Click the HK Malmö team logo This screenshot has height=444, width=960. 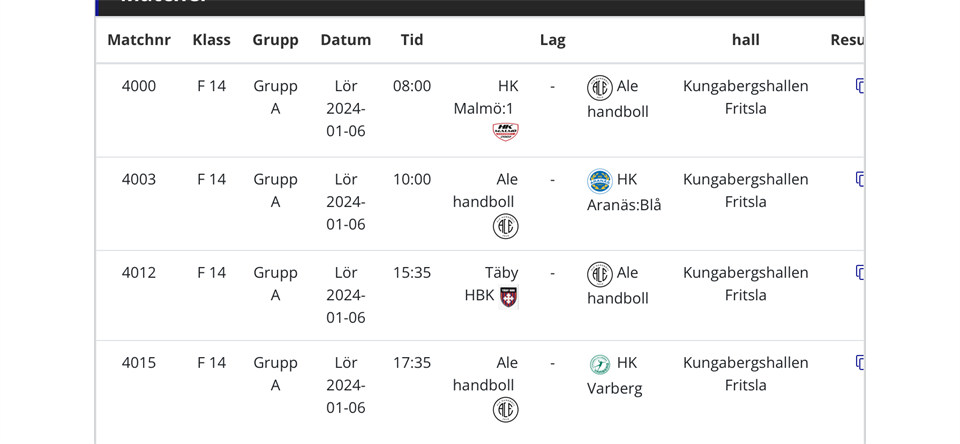505,132
